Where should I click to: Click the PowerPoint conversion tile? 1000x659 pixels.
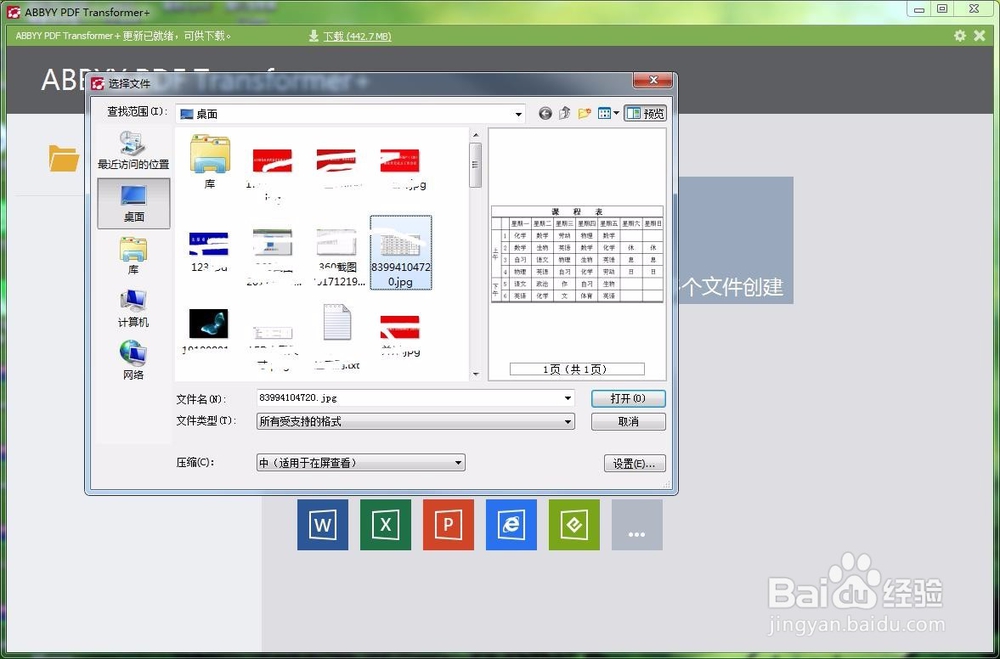[448, 524]
